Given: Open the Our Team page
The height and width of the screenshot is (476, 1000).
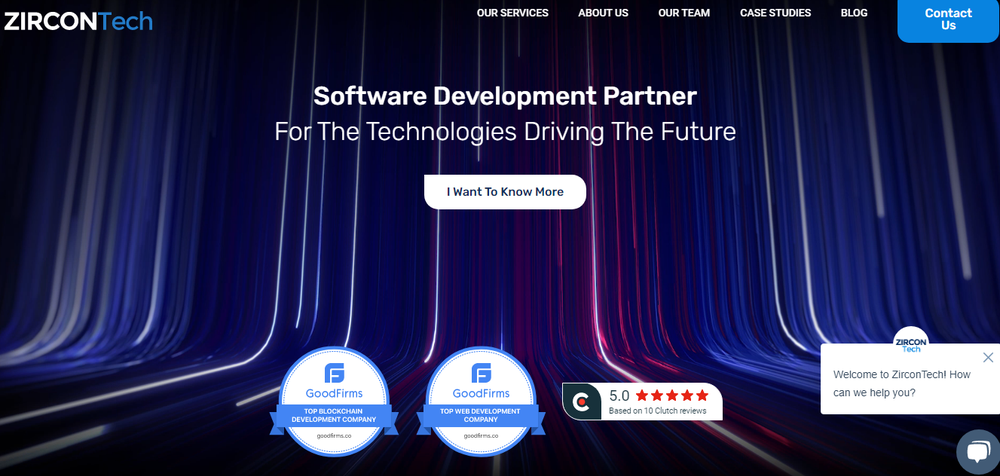Looking at the screenshot, I should pos(684,13).
